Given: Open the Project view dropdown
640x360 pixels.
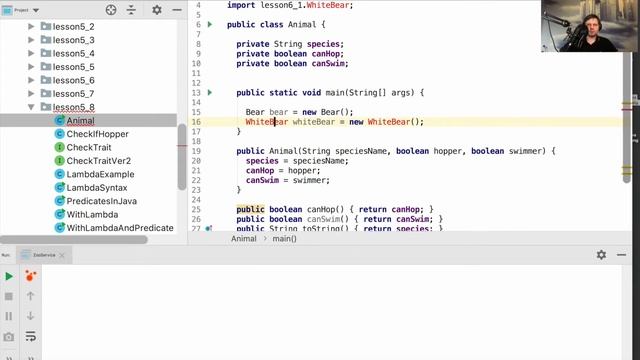Looking at the screenshot, I should [36, 10].
